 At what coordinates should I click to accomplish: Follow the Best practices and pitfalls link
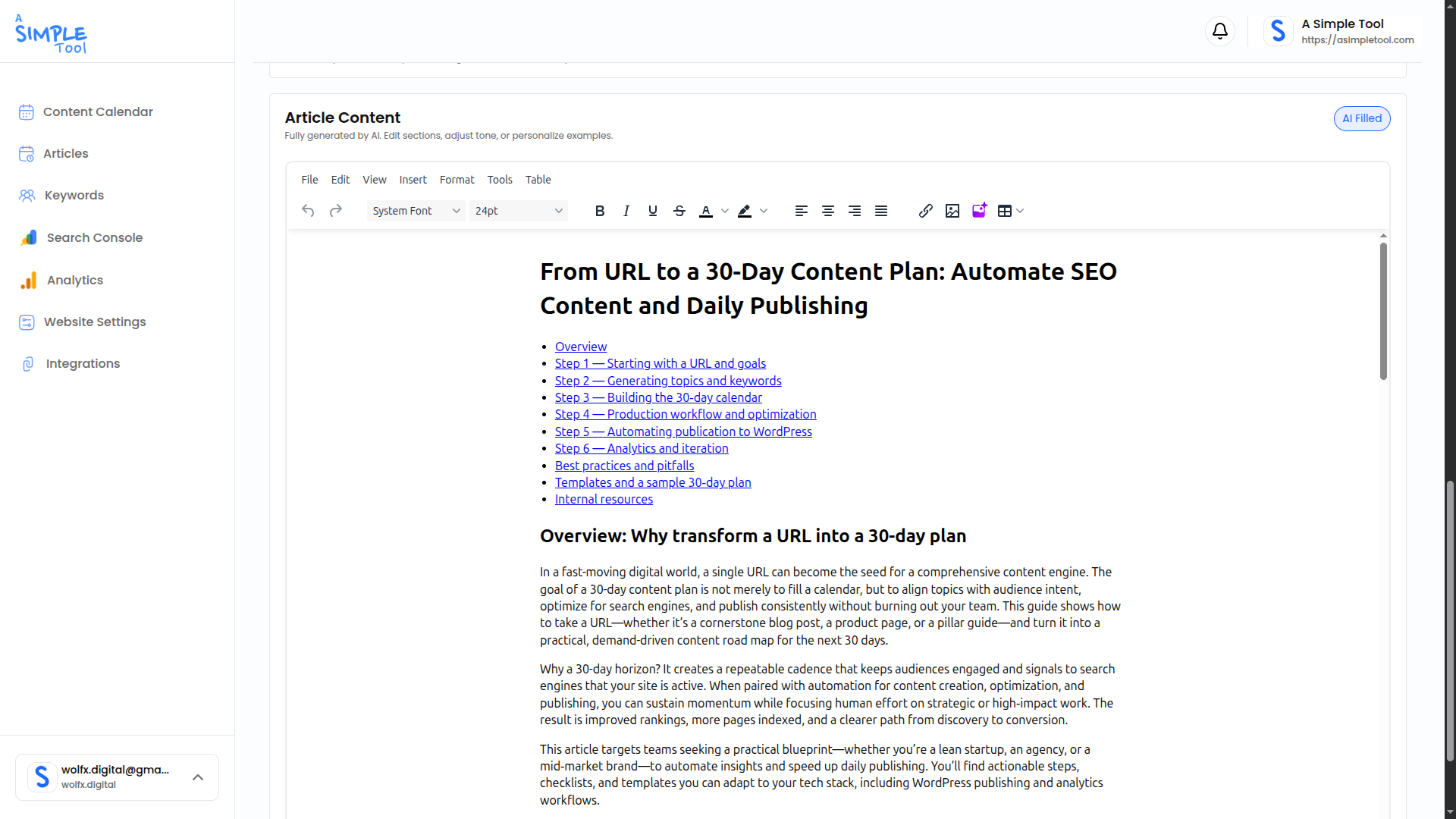pyautogui.click(x=624, y=465)
